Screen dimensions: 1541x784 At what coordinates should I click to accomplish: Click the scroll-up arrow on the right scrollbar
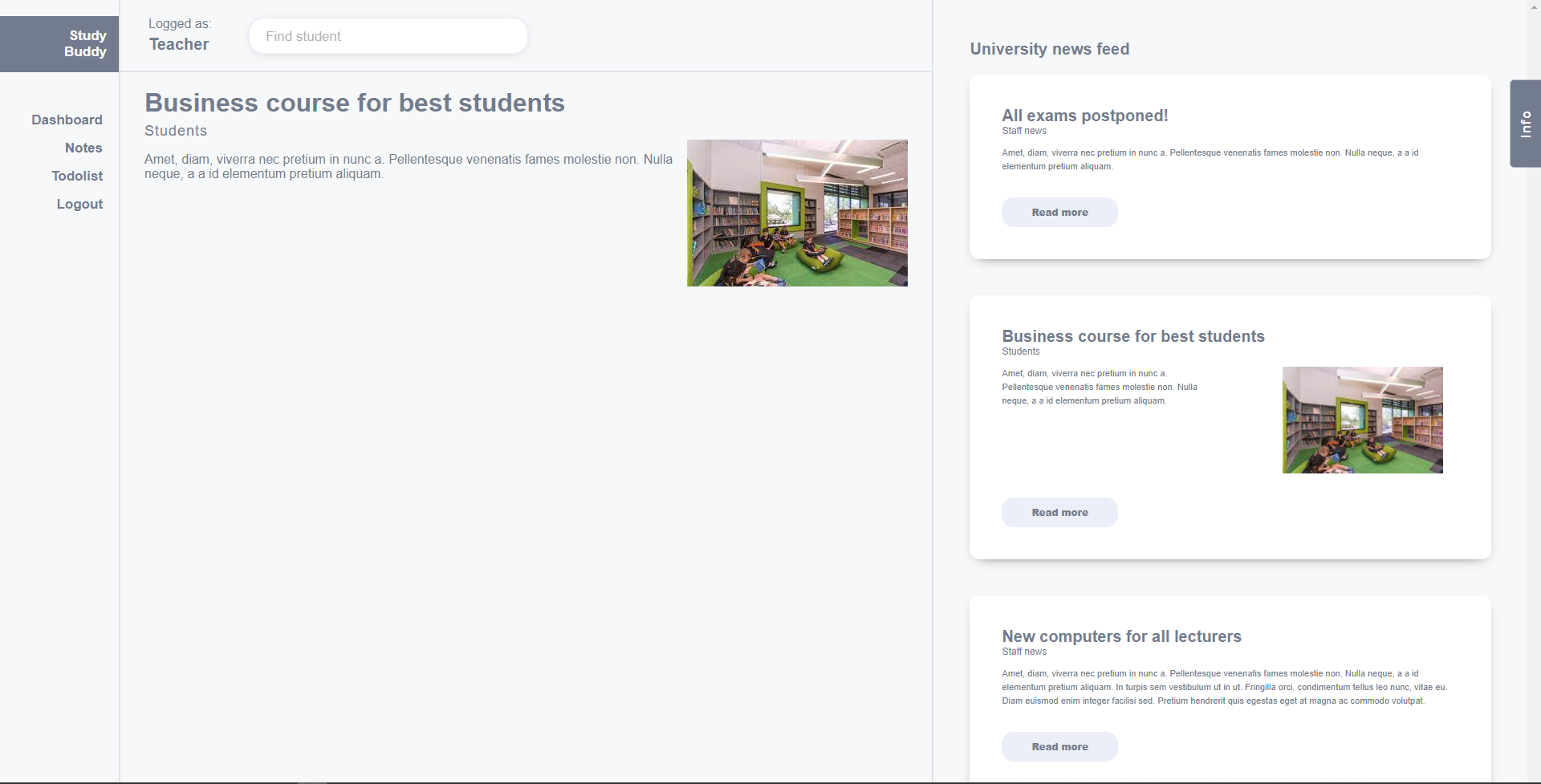coord(1534,6)
